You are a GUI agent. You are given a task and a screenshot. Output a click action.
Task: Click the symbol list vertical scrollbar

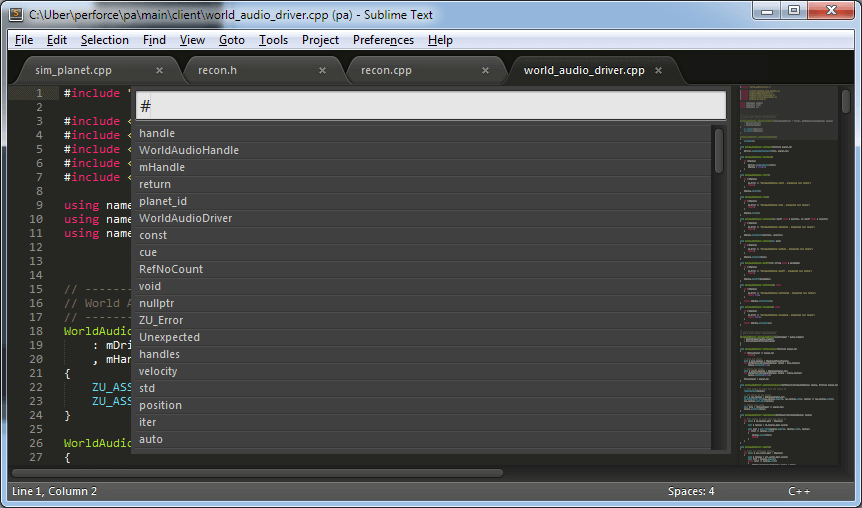click(718, 150)
